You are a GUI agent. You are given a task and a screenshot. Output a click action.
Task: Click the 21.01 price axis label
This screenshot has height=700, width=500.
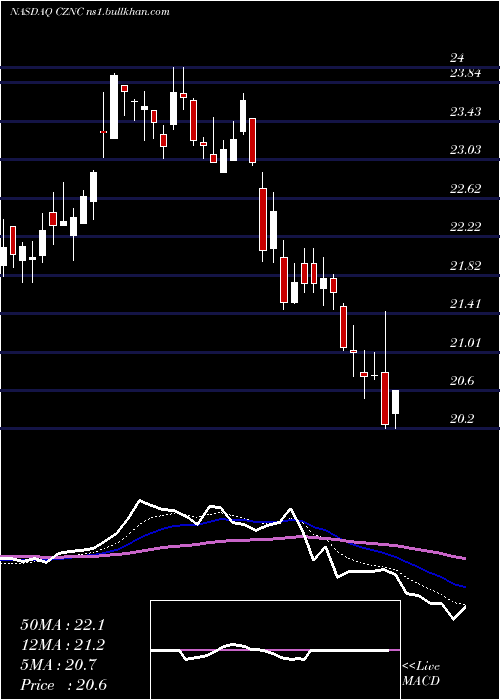(x=466, y=343)
